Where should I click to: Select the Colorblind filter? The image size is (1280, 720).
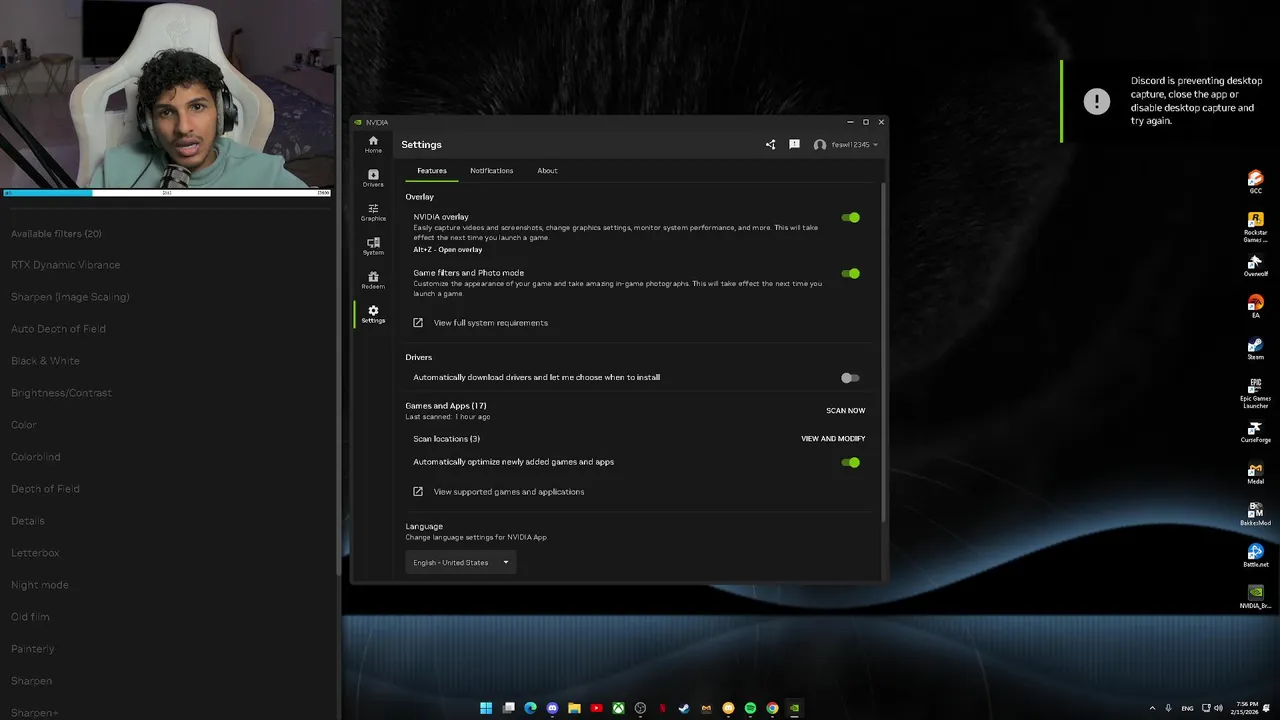(35, 457)
